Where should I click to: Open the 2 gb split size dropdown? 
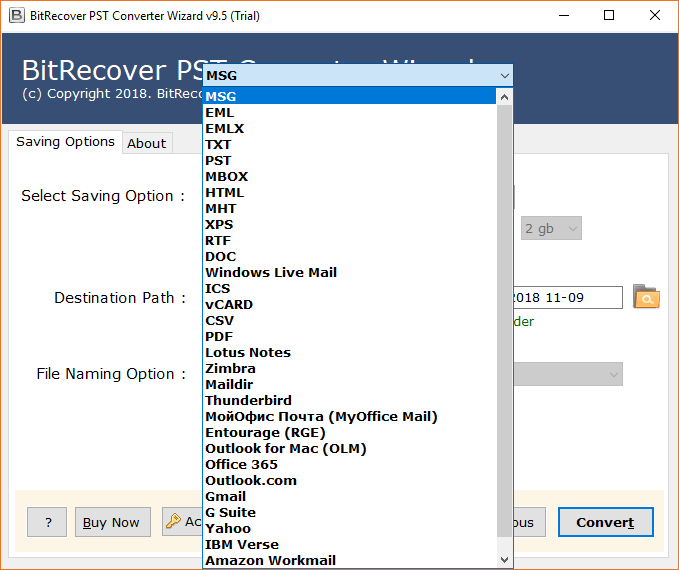pyautogui.click(x=551, y=228)
